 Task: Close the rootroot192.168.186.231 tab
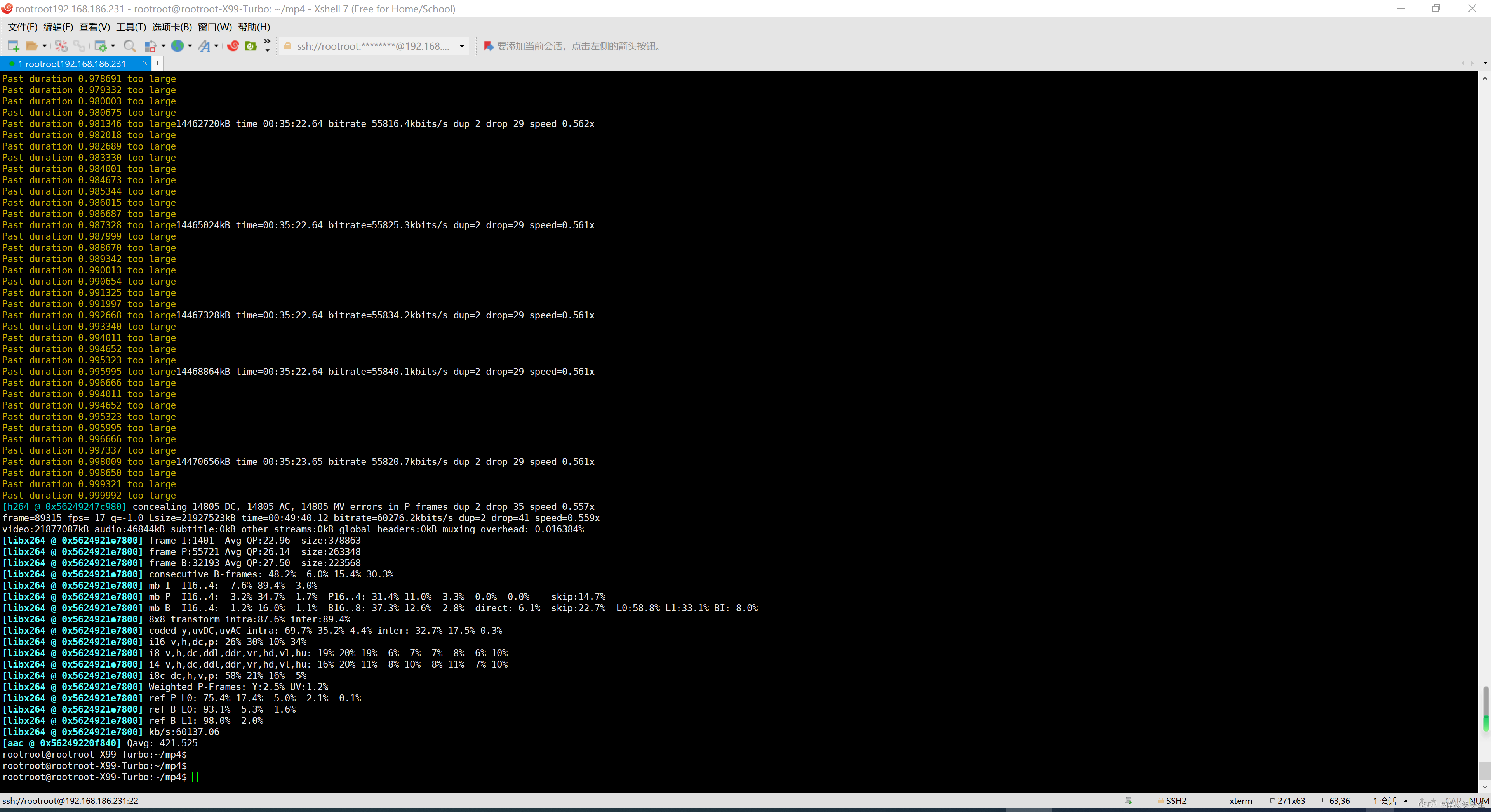[145, 63]
